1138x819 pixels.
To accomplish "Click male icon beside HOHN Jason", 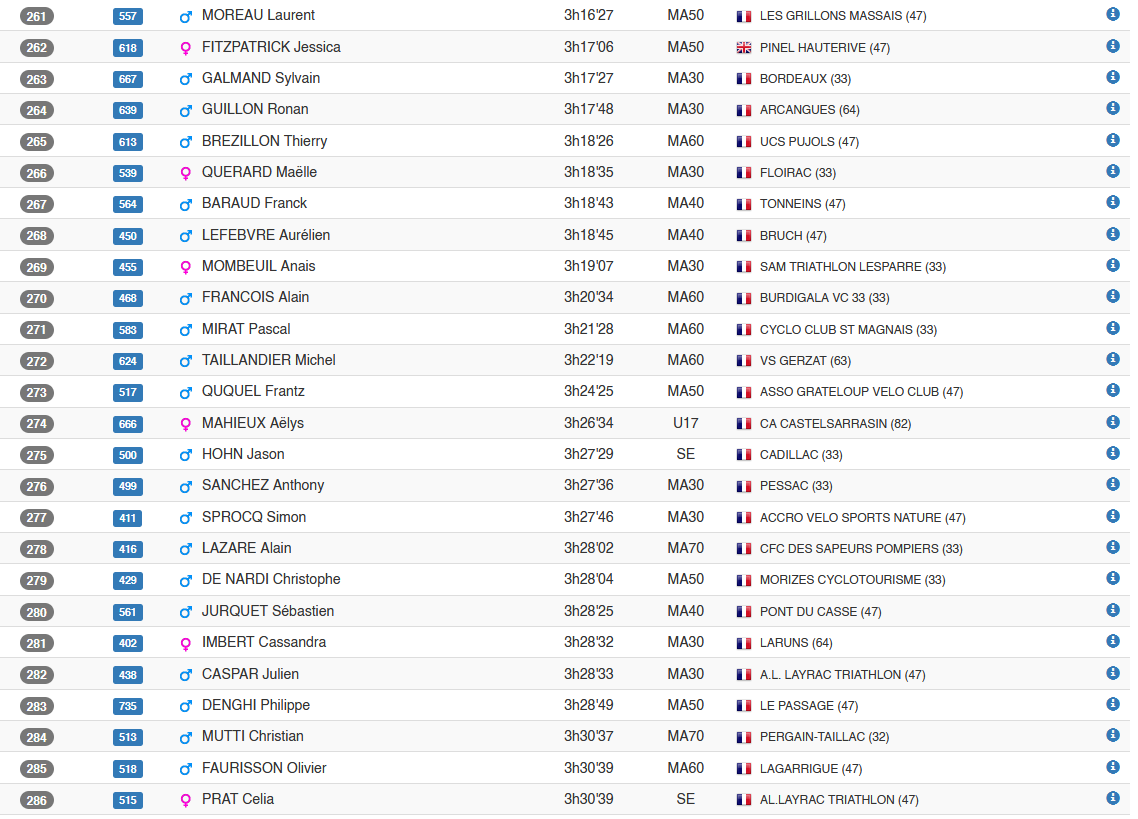I will pyautogui.click(x=186, y=455).
